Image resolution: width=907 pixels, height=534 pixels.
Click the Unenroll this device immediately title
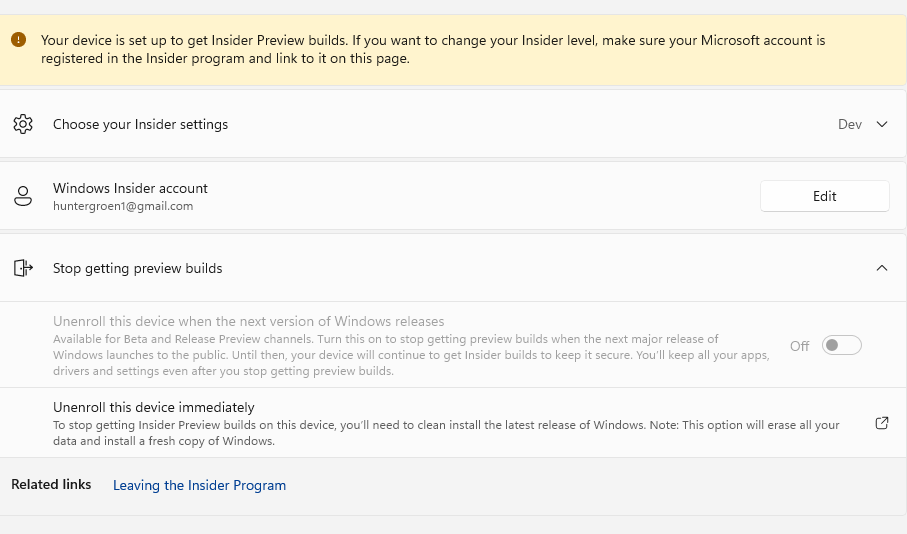pos(153,407)
